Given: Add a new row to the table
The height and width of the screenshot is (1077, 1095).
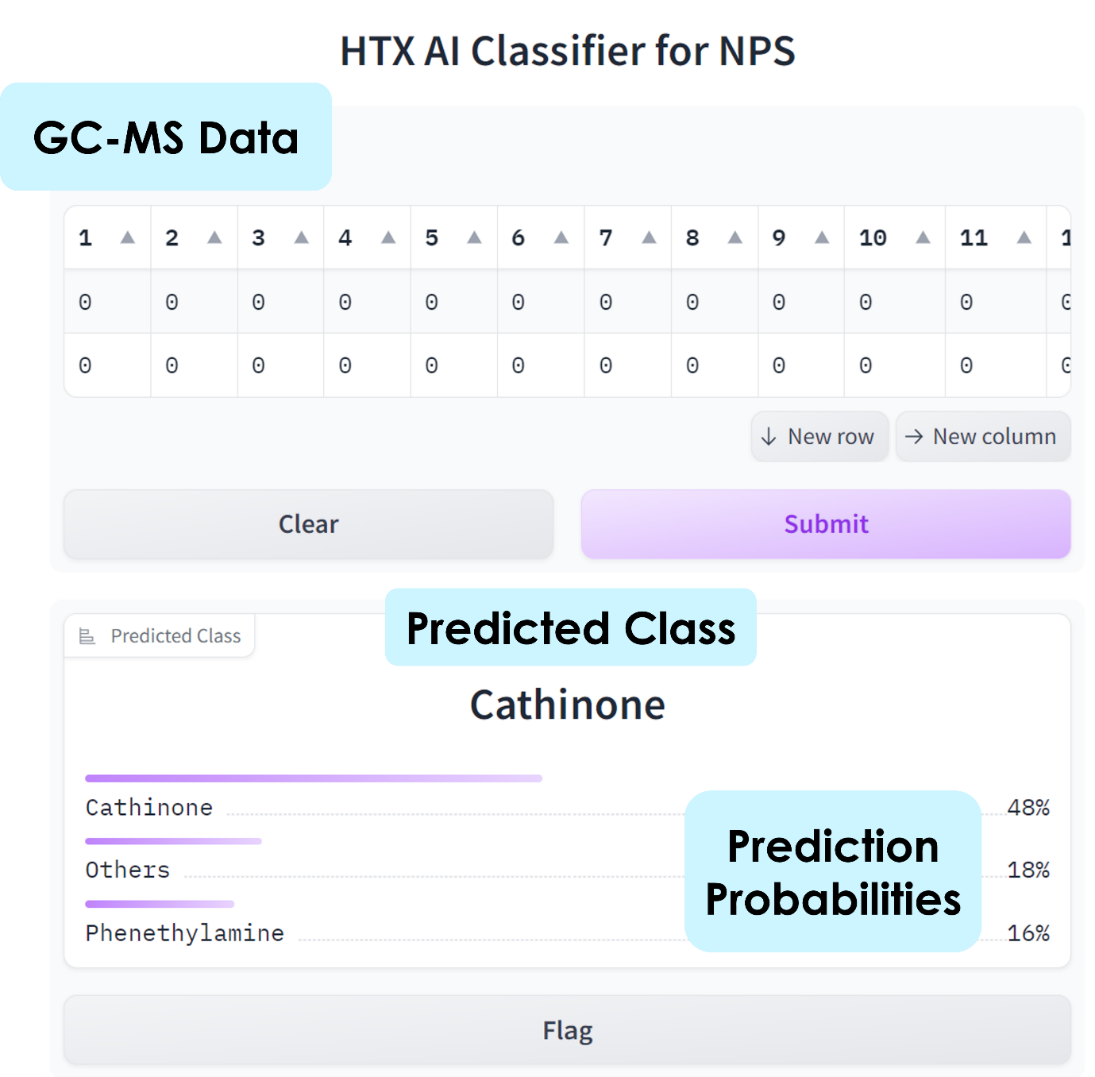Looking at the screenshot, I should click(x=820, y=436).
